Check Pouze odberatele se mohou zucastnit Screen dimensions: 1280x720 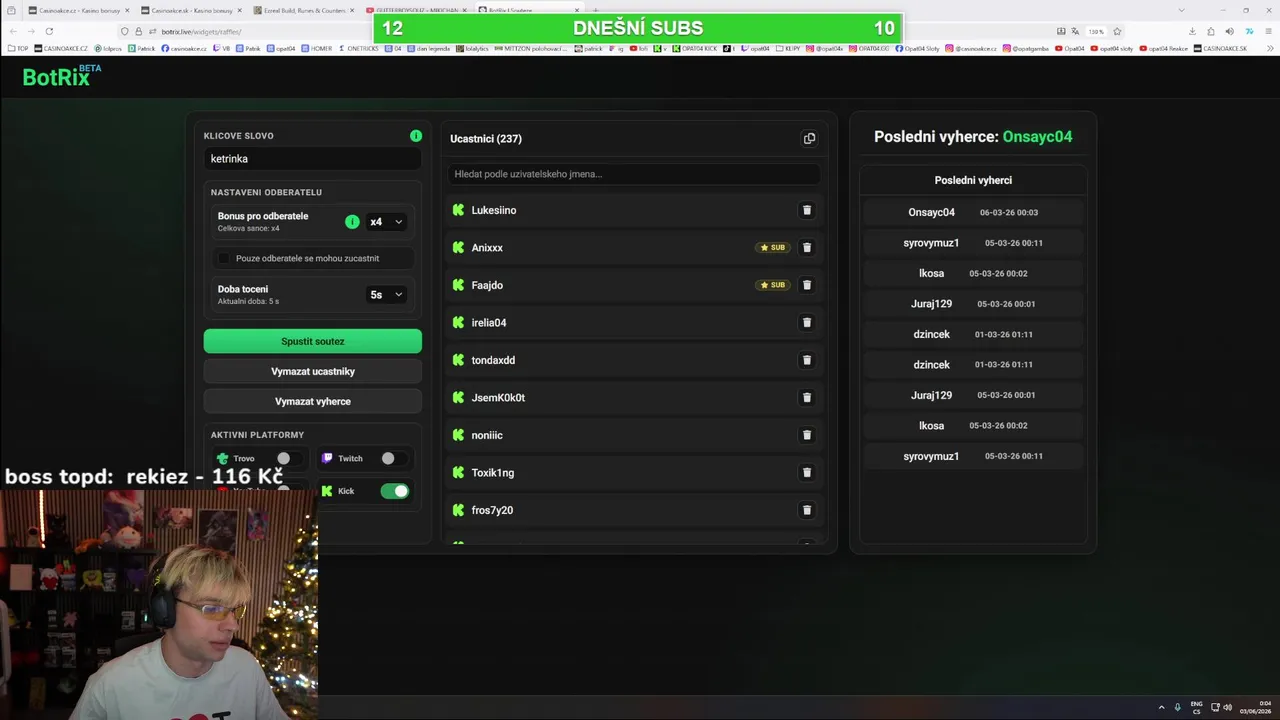pyautogui.click(x=224, y=258)
